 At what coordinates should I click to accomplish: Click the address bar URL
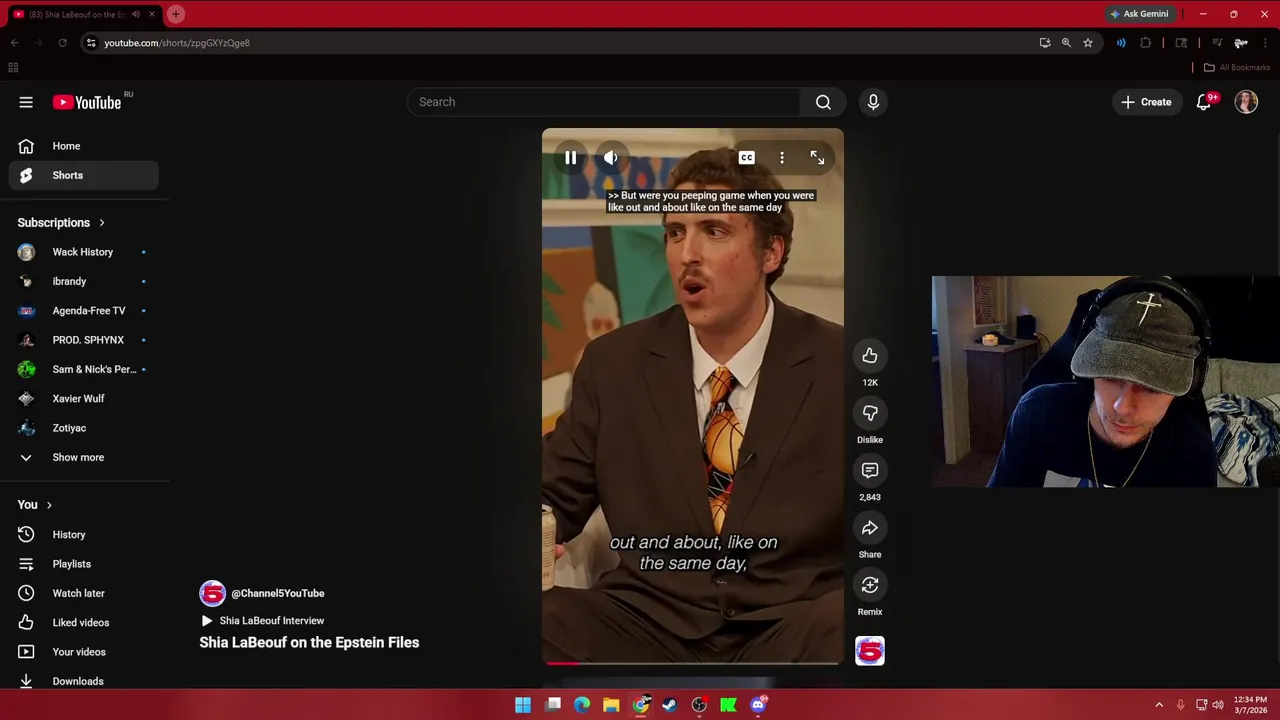pos(177,43)
